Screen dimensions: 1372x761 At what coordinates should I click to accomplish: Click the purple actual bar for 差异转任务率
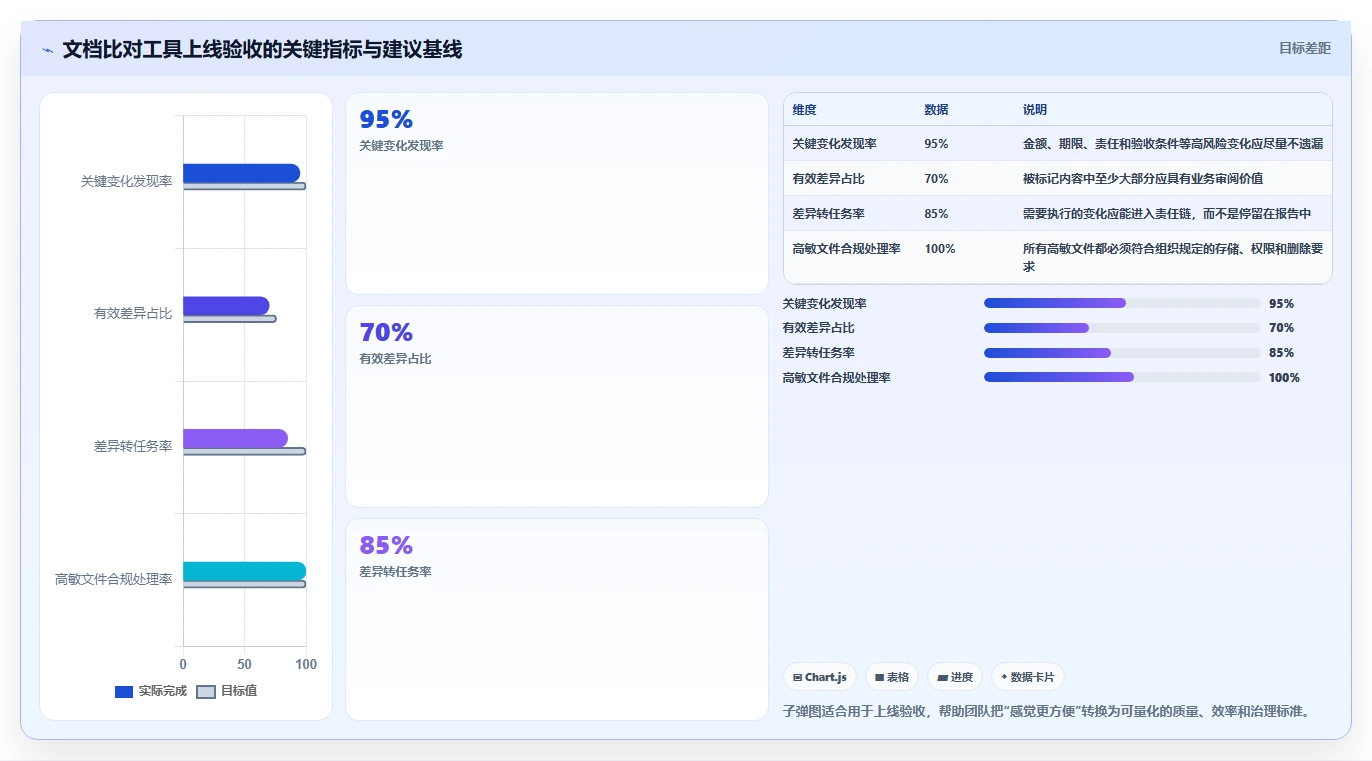click(x=235, y=438)
